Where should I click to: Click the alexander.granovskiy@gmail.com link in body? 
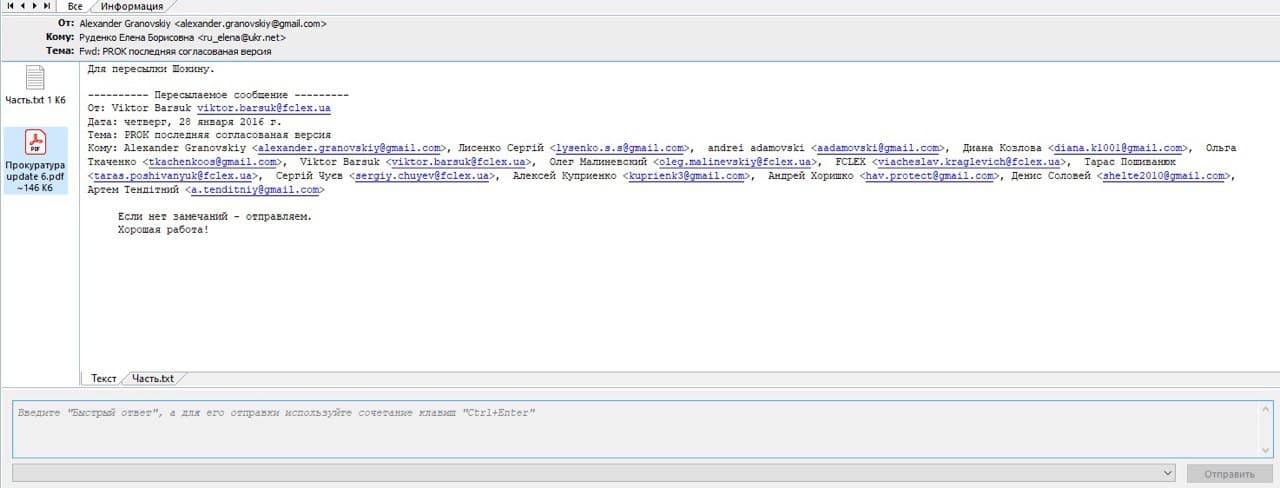point(350,148)
